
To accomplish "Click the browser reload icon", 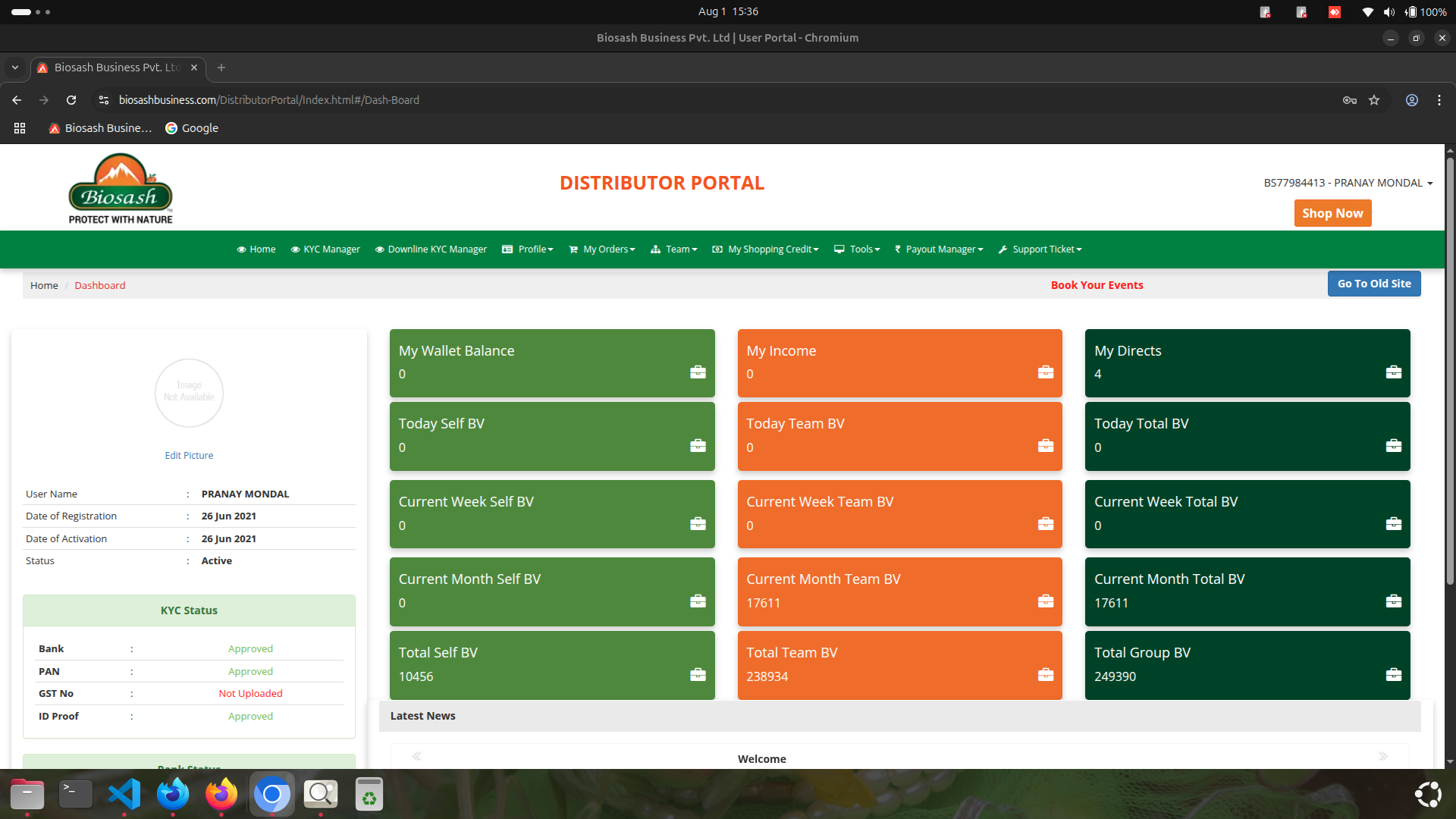I will [71, 100].
